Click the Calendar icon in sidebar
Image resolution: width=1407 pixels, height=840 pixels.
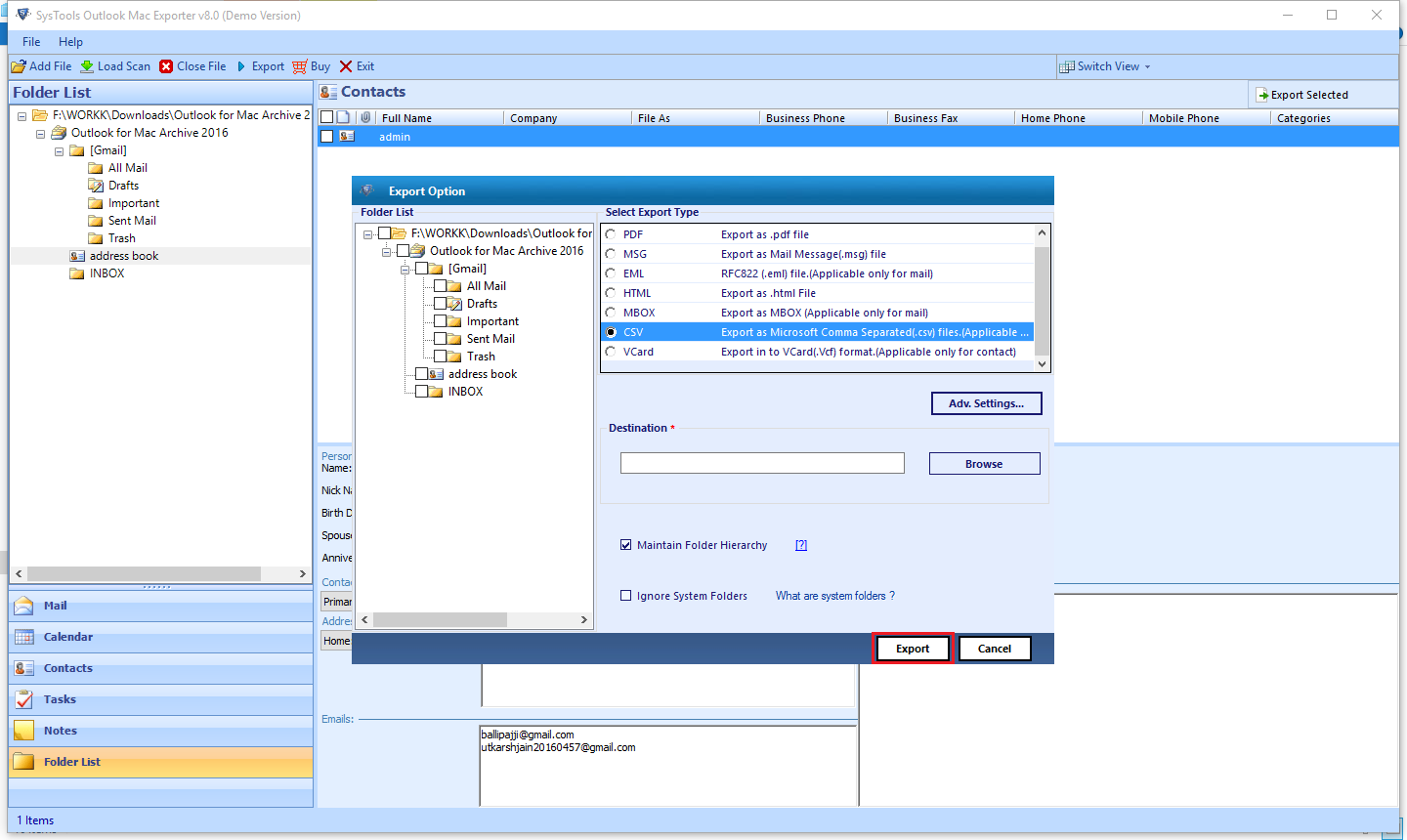[x=24, y=637]
